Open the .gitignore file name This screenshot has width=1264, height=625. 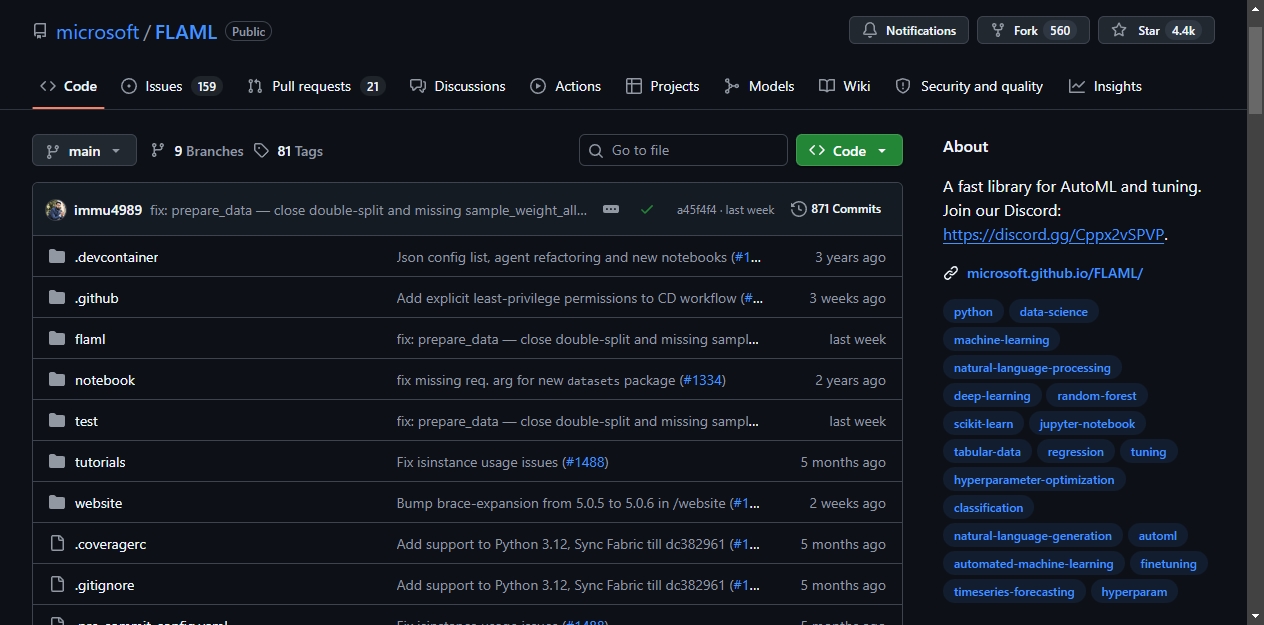pyautogui.click(x=104, y=585)
